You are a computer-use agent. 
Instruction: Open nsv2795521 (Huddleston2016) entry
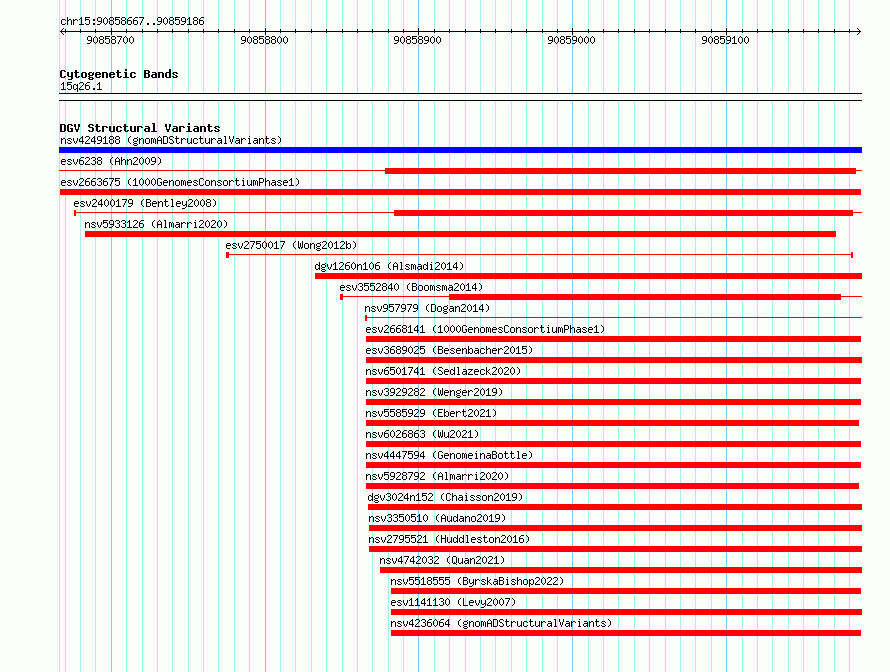[449, 539]
